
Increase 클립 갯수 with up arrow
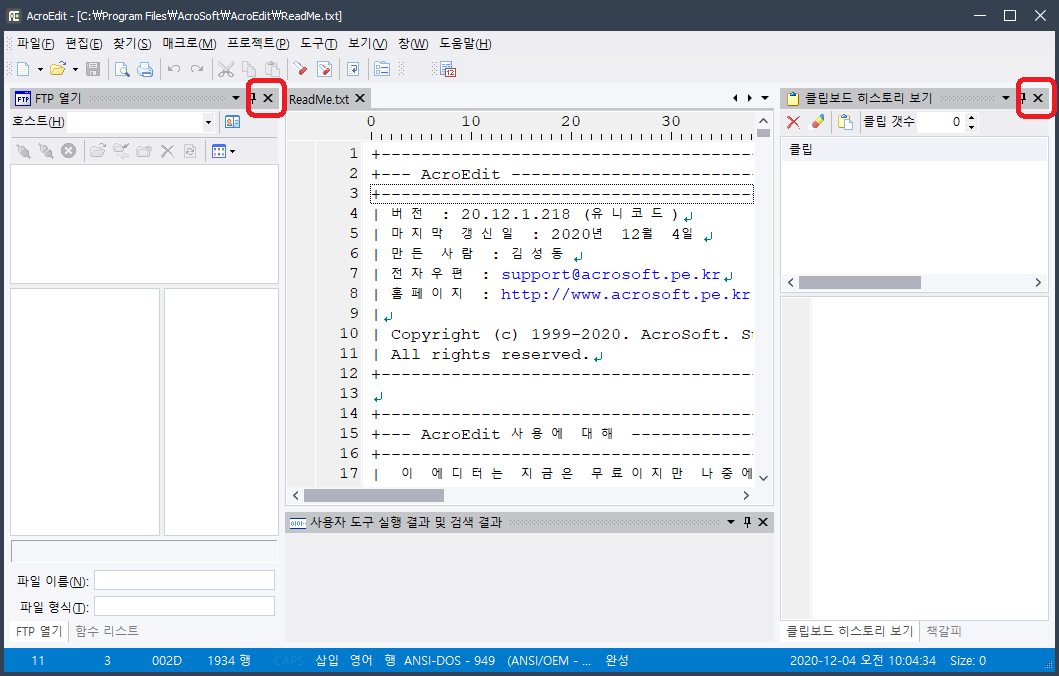(971, 118)
